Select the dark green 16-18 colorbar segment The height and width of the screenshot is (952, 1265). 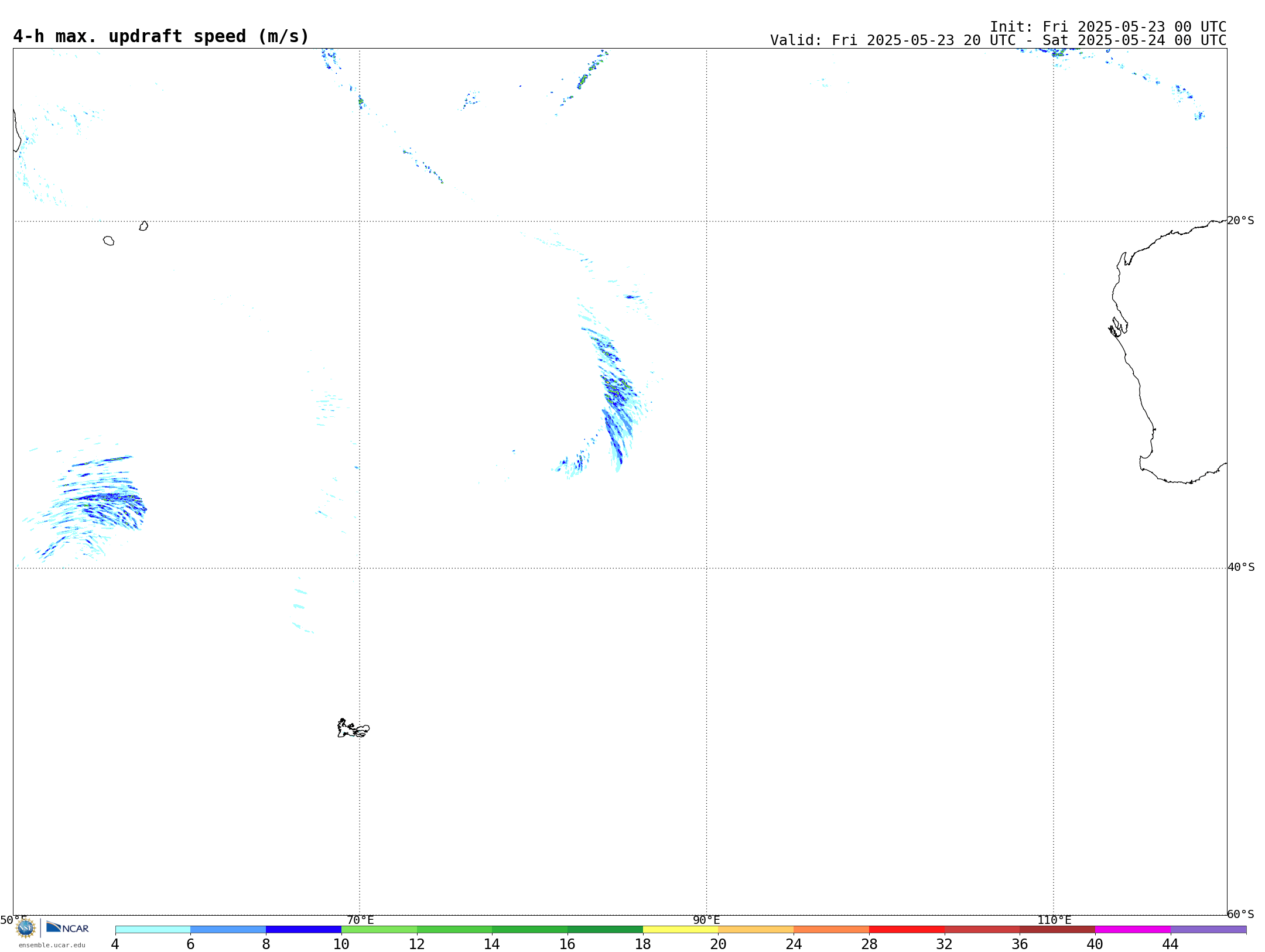coord(606,930)
